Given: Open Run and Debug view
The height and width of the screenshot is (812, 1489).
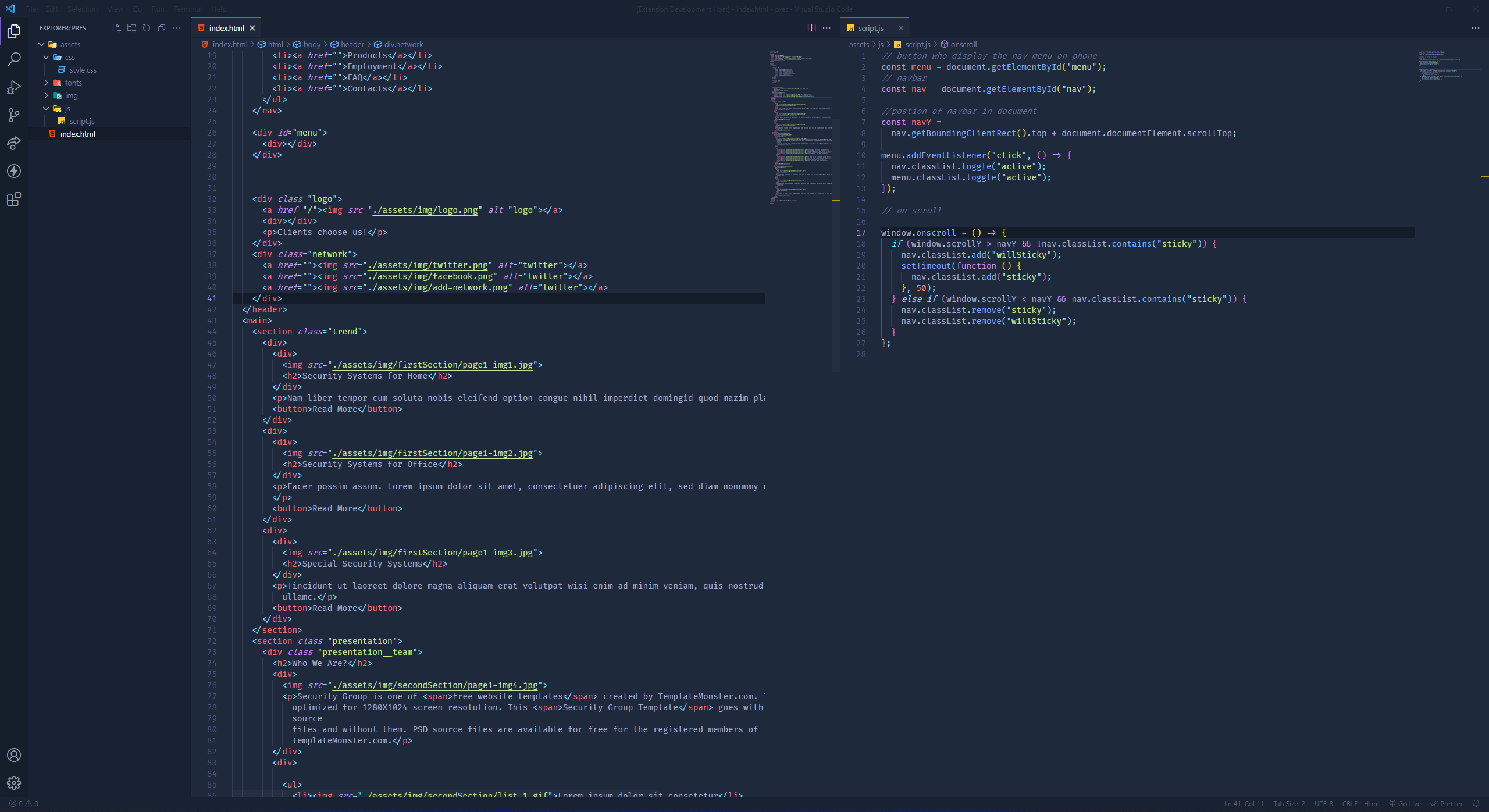Looking at the screenshot, I should pos(14,87).
